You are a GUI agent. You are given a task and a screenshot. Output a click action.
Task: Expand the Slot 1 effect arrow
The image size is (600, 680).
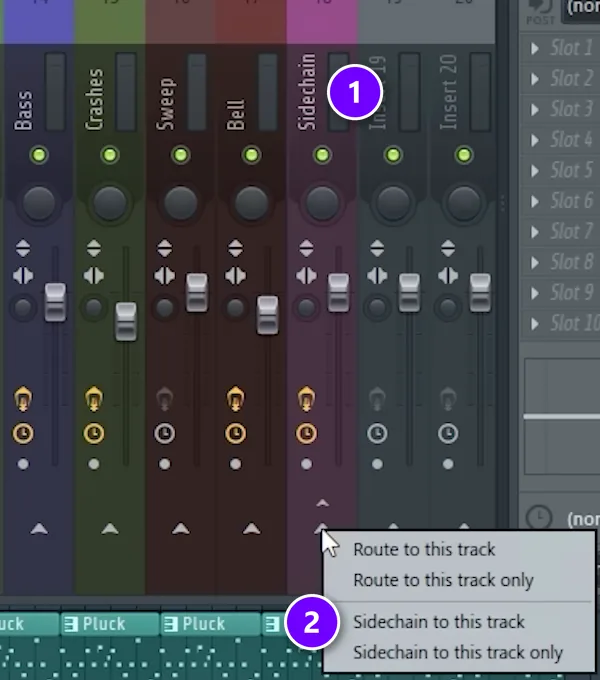coord(535,48)
